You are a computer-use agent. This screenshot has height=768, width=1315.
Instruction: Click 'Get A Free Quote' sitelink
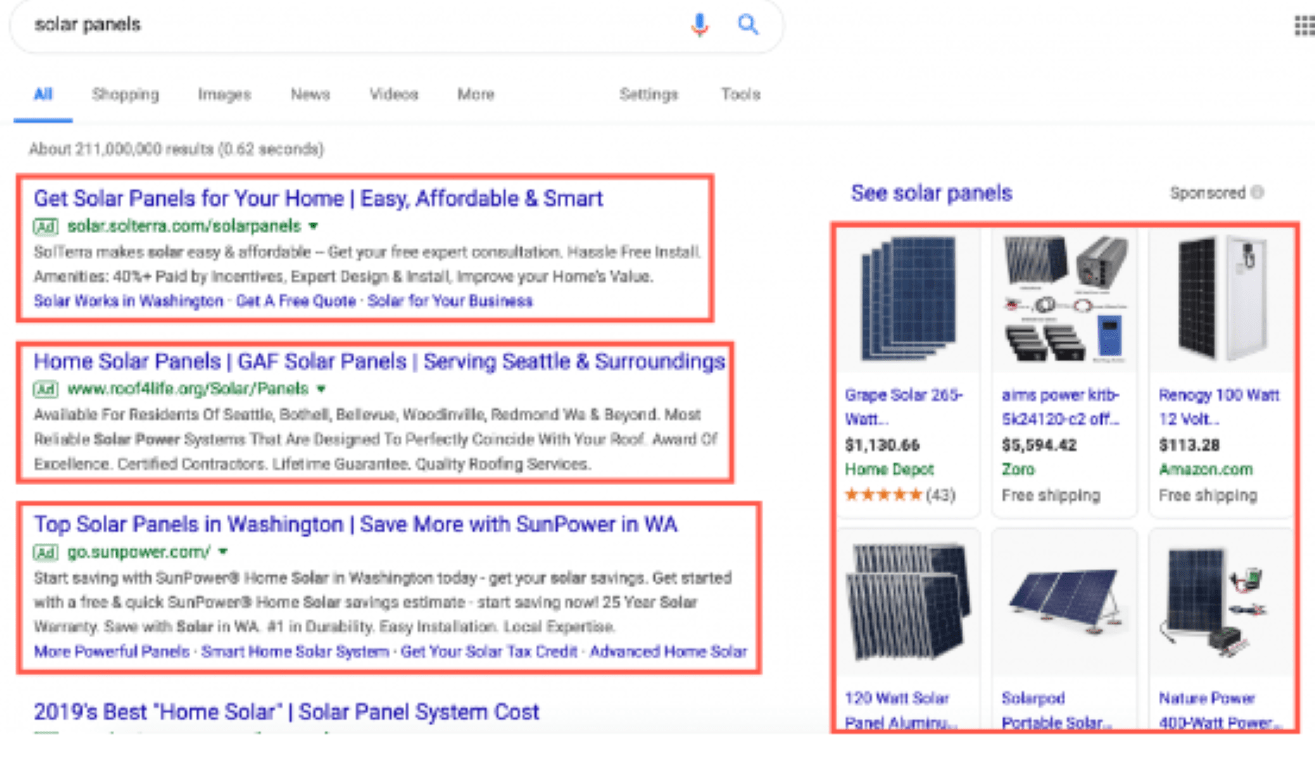coord(296,301)
